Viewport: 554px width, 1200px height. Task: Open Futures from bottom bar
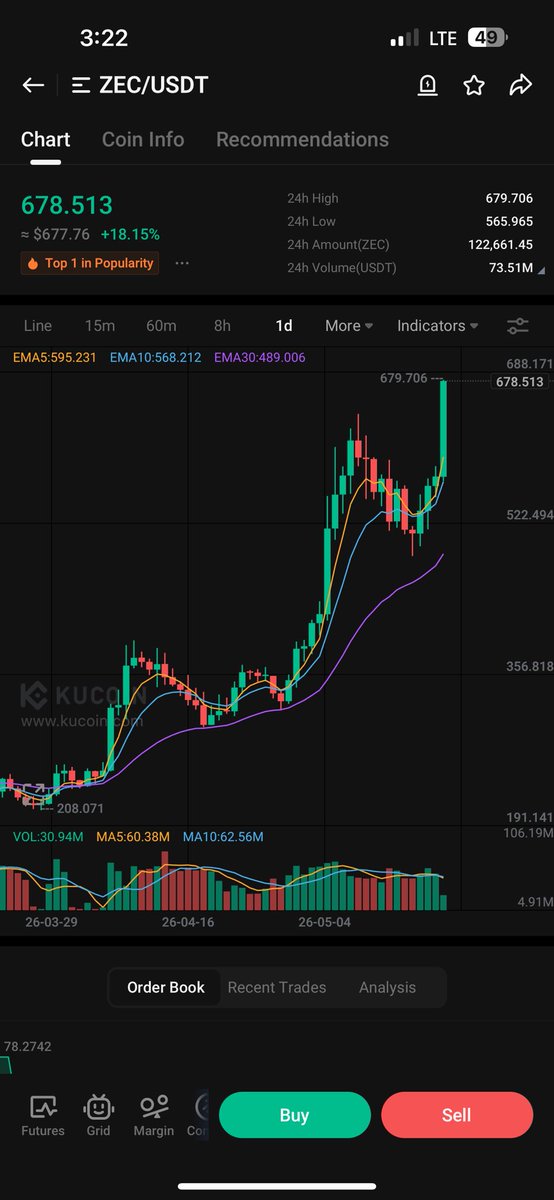coord(43,1115)
